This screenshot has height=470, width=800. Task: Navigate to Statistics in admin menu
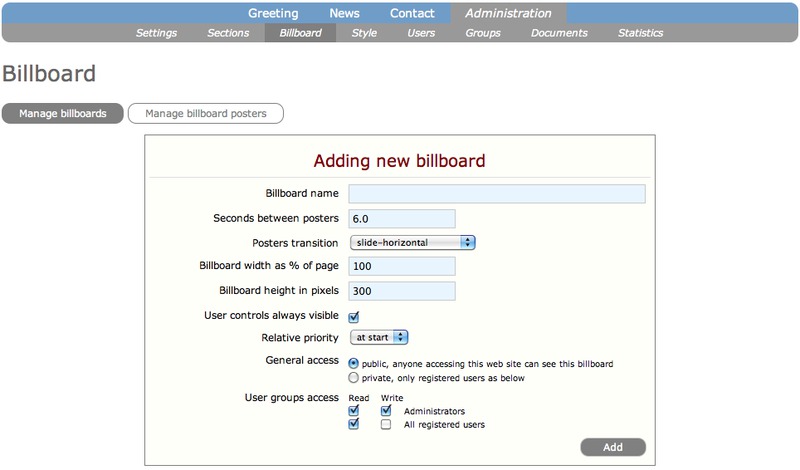640,33
